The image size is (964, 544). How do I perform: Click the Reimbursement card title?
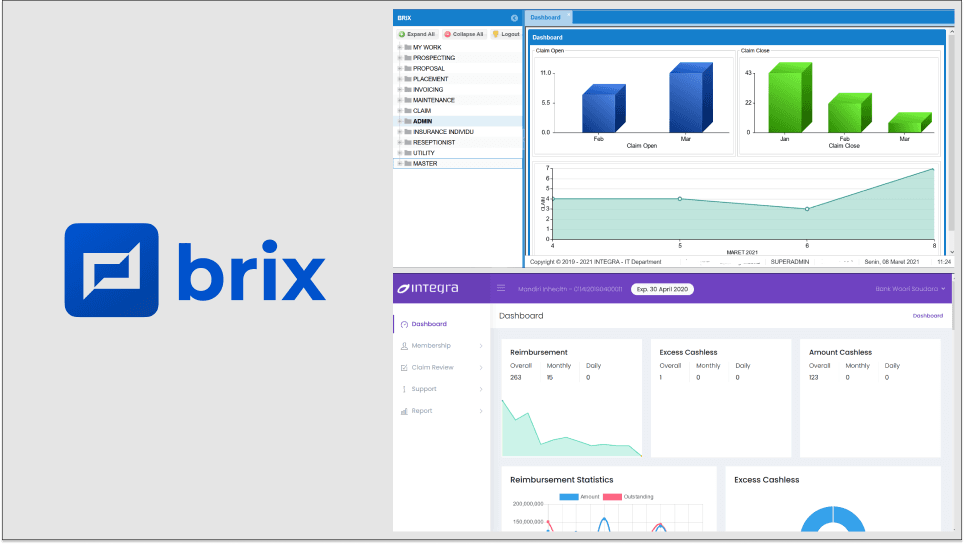[x=539, y=352]
